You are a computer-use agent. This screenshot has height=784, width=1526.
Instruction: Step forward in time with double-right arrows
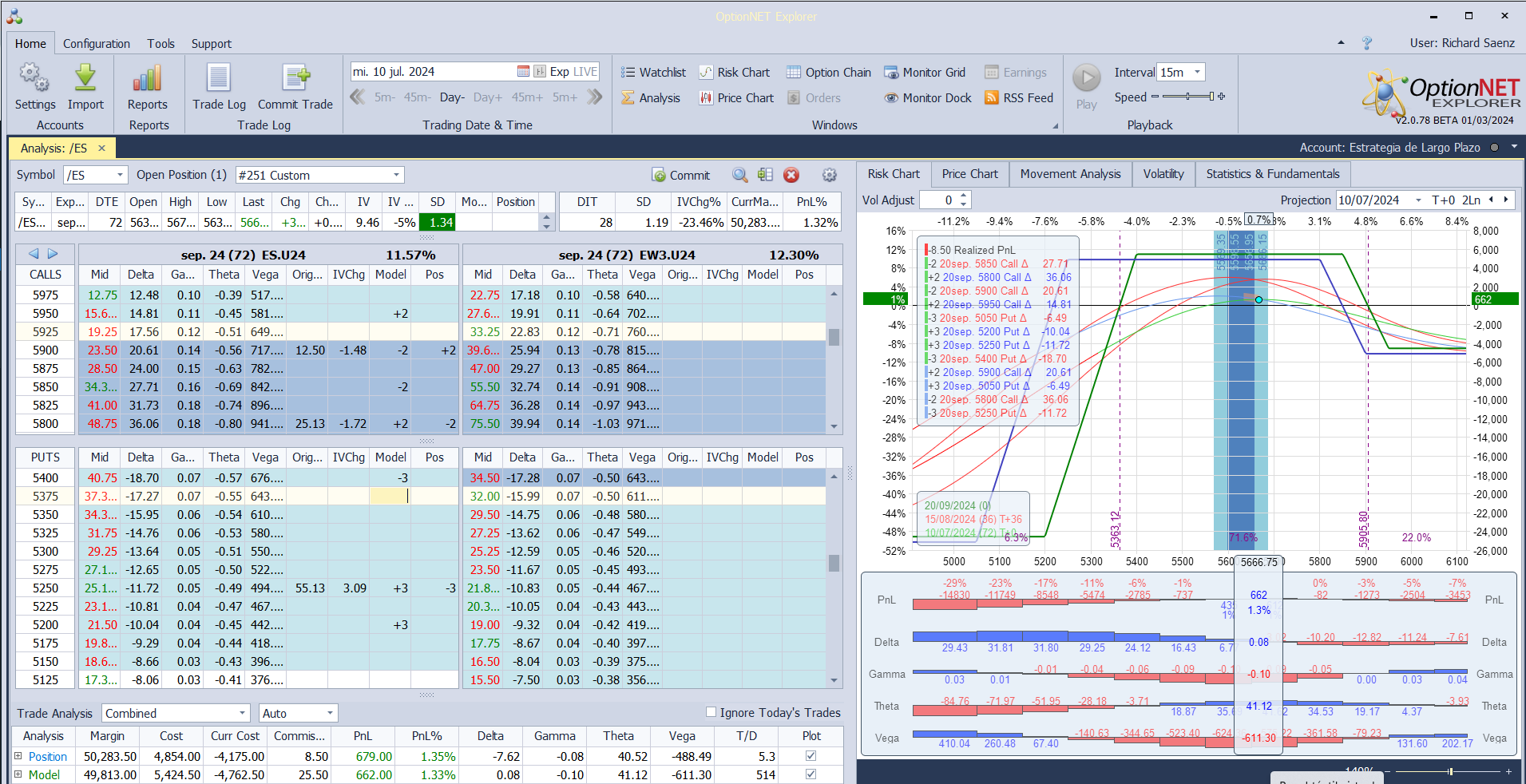click(594, 97)
